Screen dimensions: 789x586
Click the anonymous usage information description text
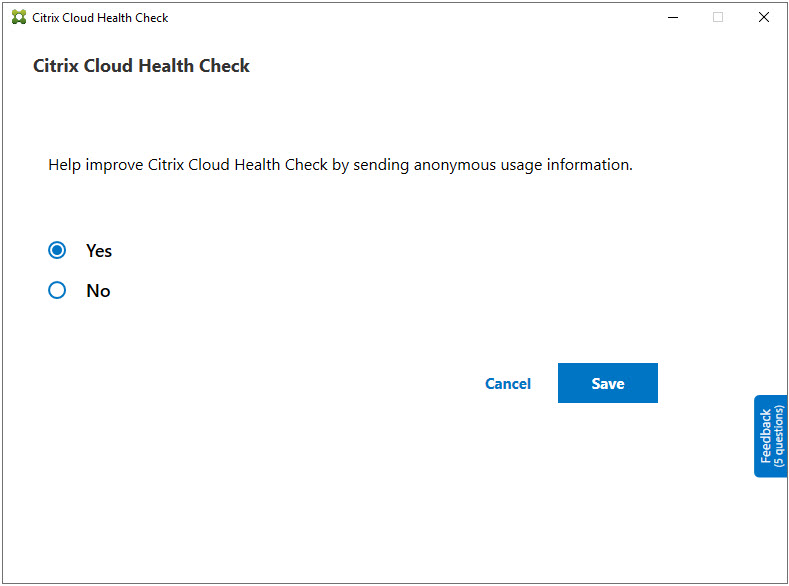340,165
